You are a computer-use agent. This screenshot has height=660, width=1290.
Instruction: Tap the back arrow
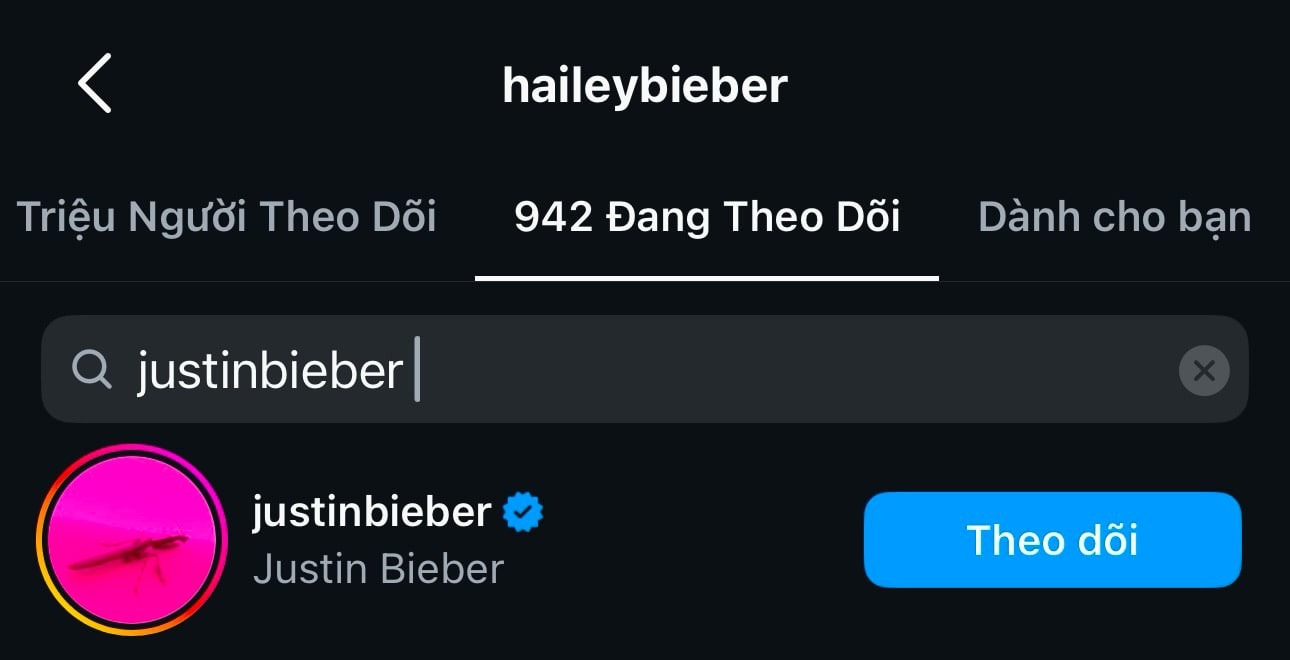point(95,84)
